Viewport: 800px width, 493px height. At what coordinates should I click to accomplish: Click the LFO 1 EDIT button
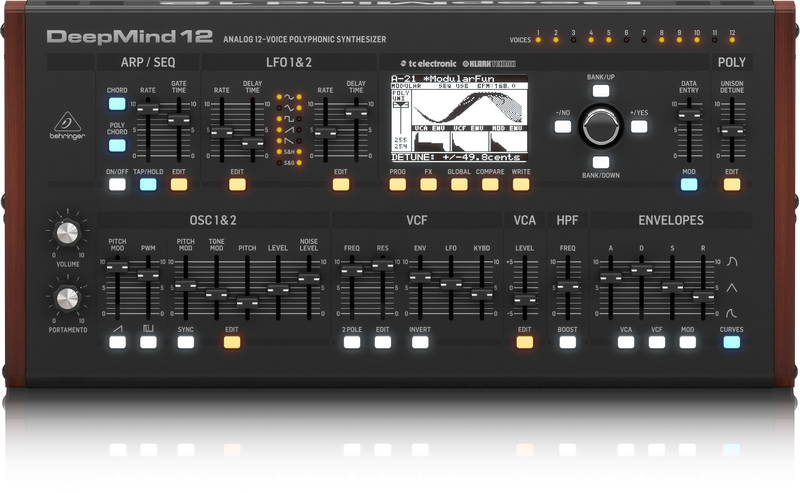click(x=237, y=184)
